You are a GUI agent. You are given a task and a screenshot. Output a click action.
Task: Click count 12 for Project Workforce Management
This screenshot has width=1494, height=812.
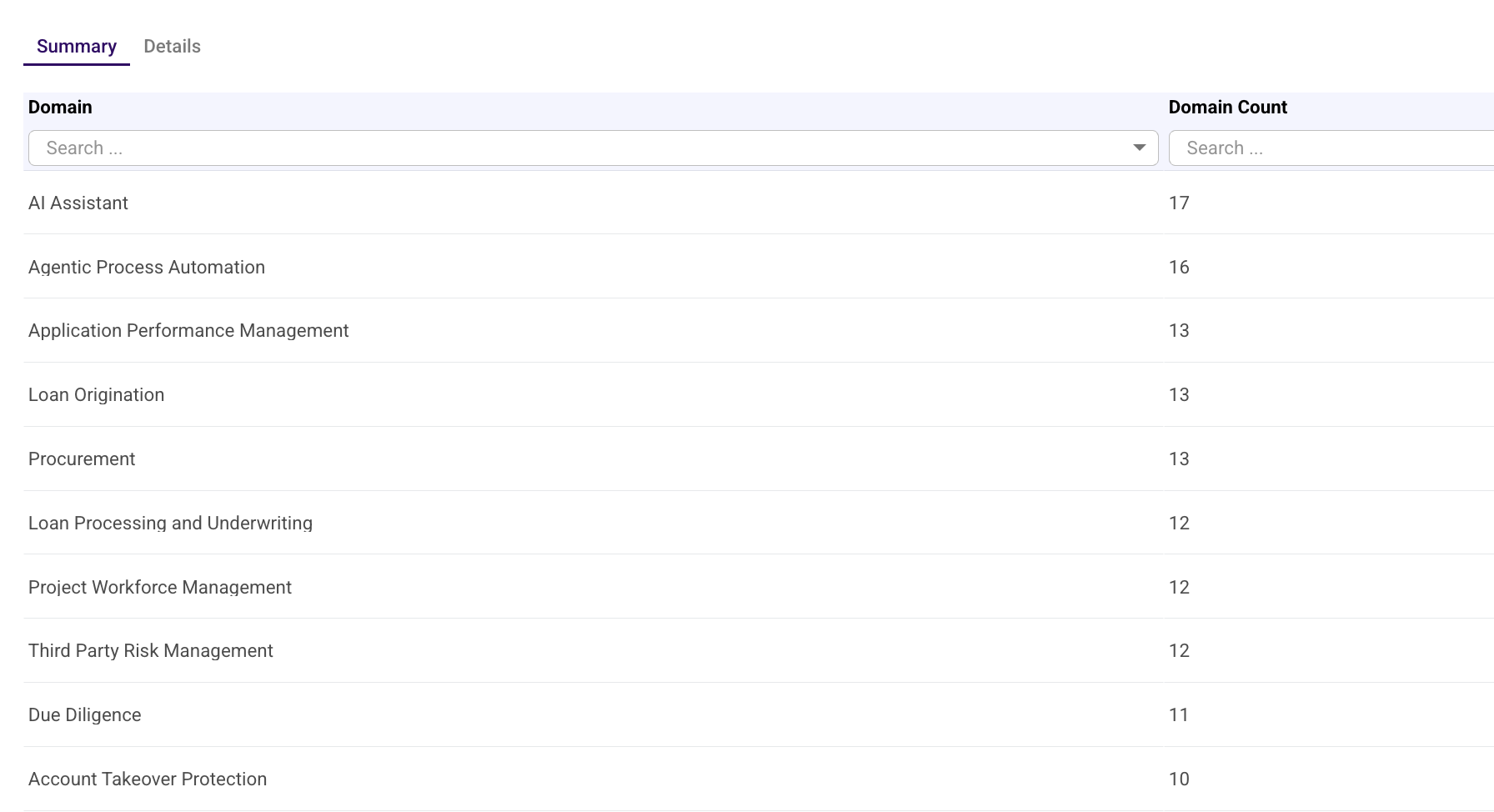click(x=1179, y=588)
